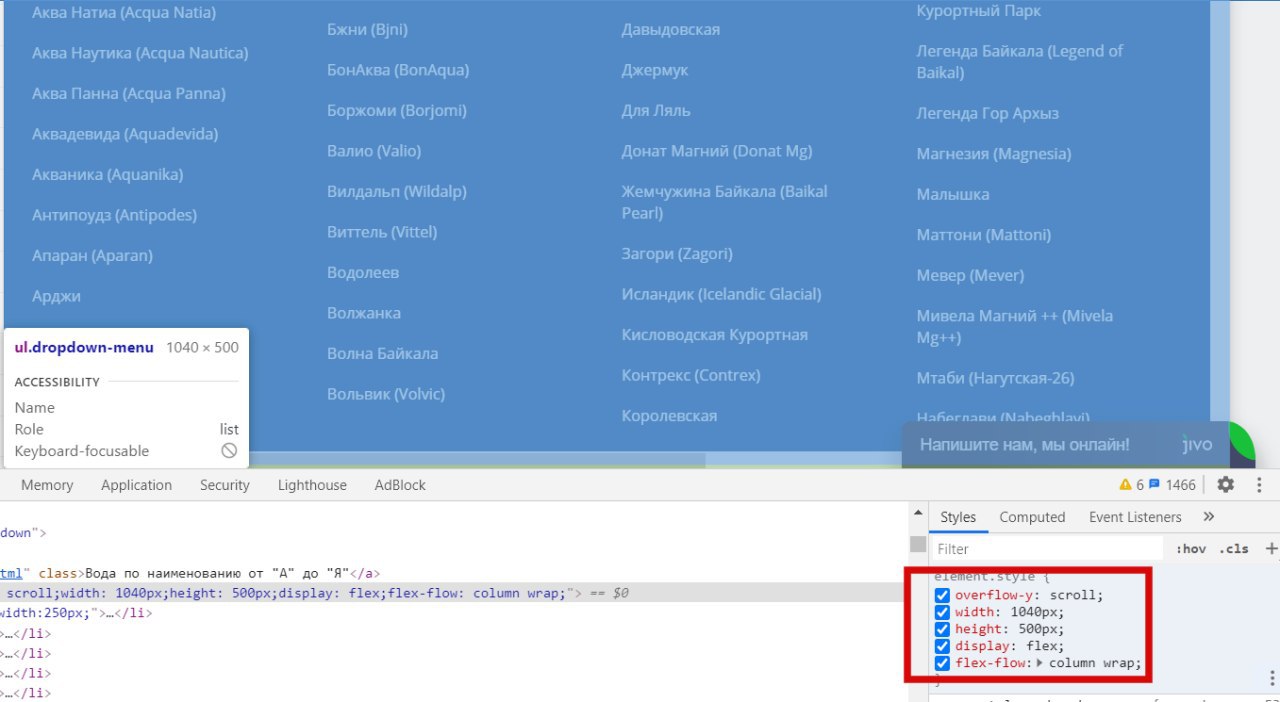This screenshot has width=1280, height=702.
Task: Click the blue messages count icon
Action: click(x=1154, y=485)
